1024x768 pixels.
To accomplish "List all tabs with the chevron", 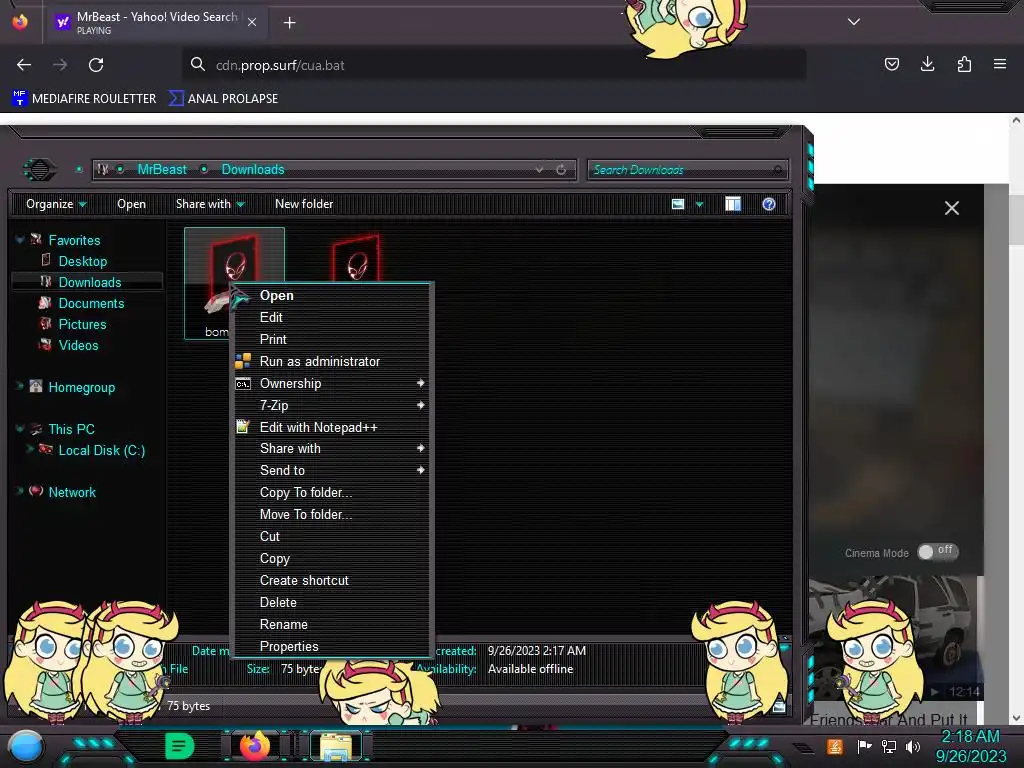I will tap(854, 22).
